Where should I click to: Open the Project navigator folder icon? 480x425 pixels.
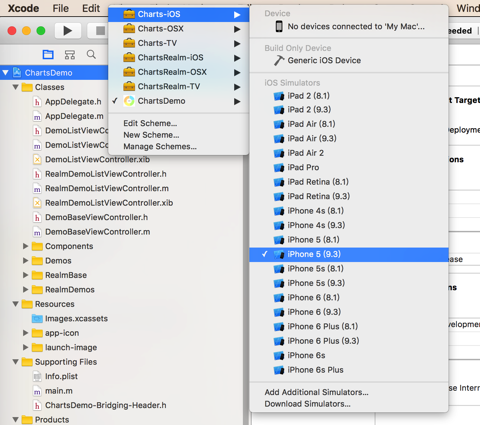[48, 54]
